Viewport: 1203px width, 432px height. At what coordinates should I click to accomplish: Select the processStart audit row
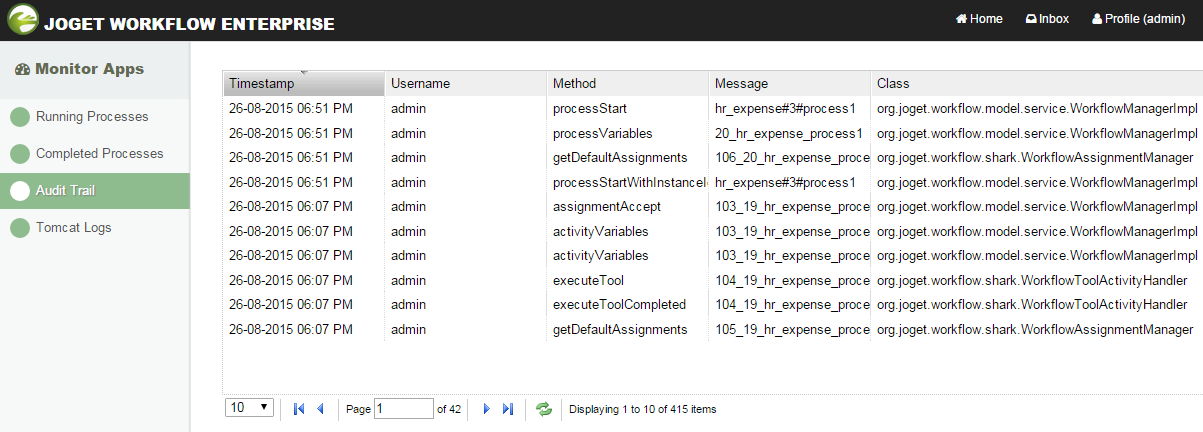[590, 108]
